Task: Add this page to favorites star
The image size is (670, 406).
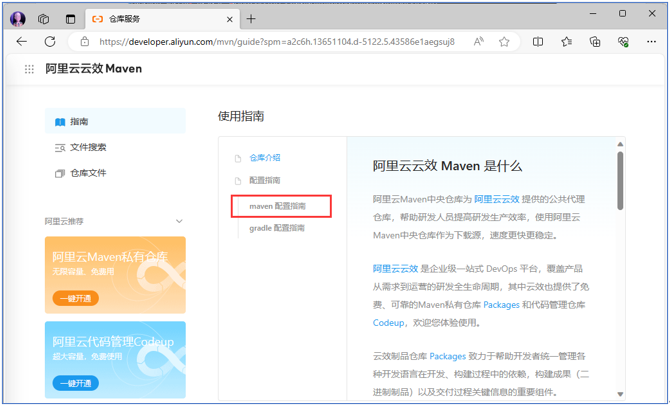Action: tap(504, 41)
